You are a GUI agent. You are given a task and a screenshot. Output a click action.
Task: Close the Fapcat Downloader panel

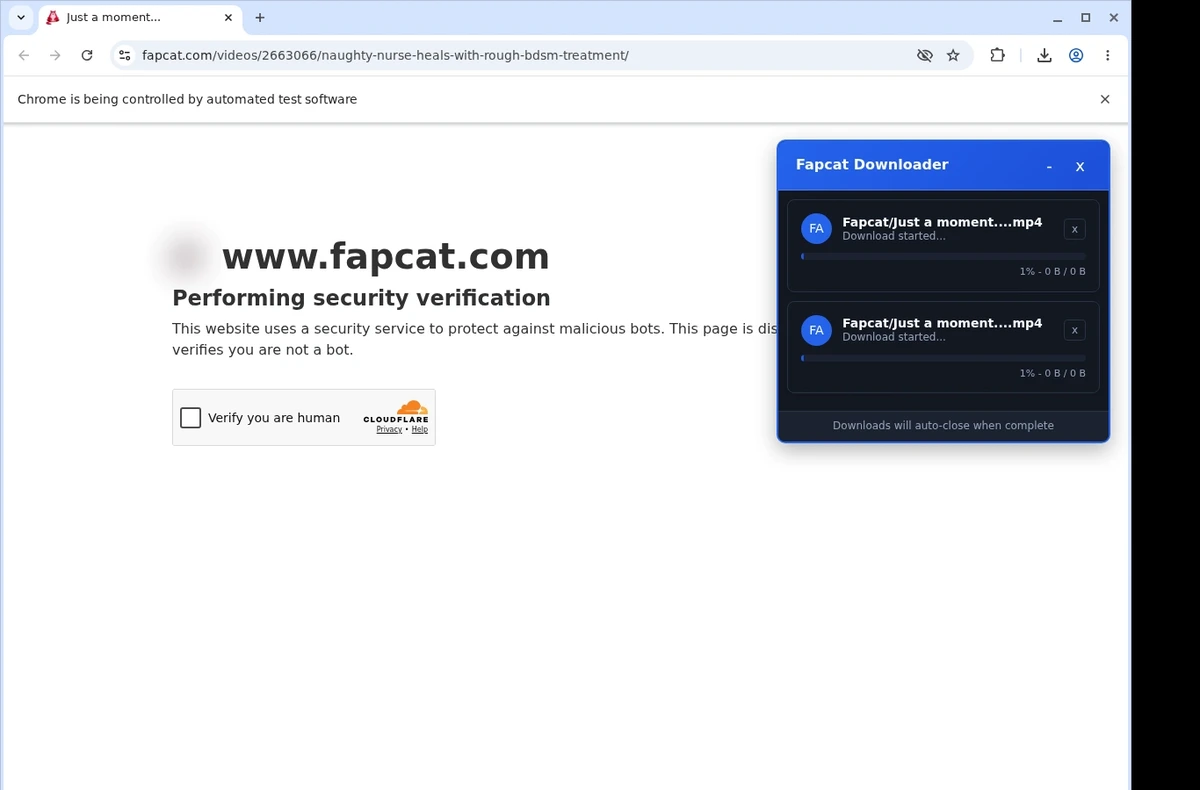click(1080, 167)
